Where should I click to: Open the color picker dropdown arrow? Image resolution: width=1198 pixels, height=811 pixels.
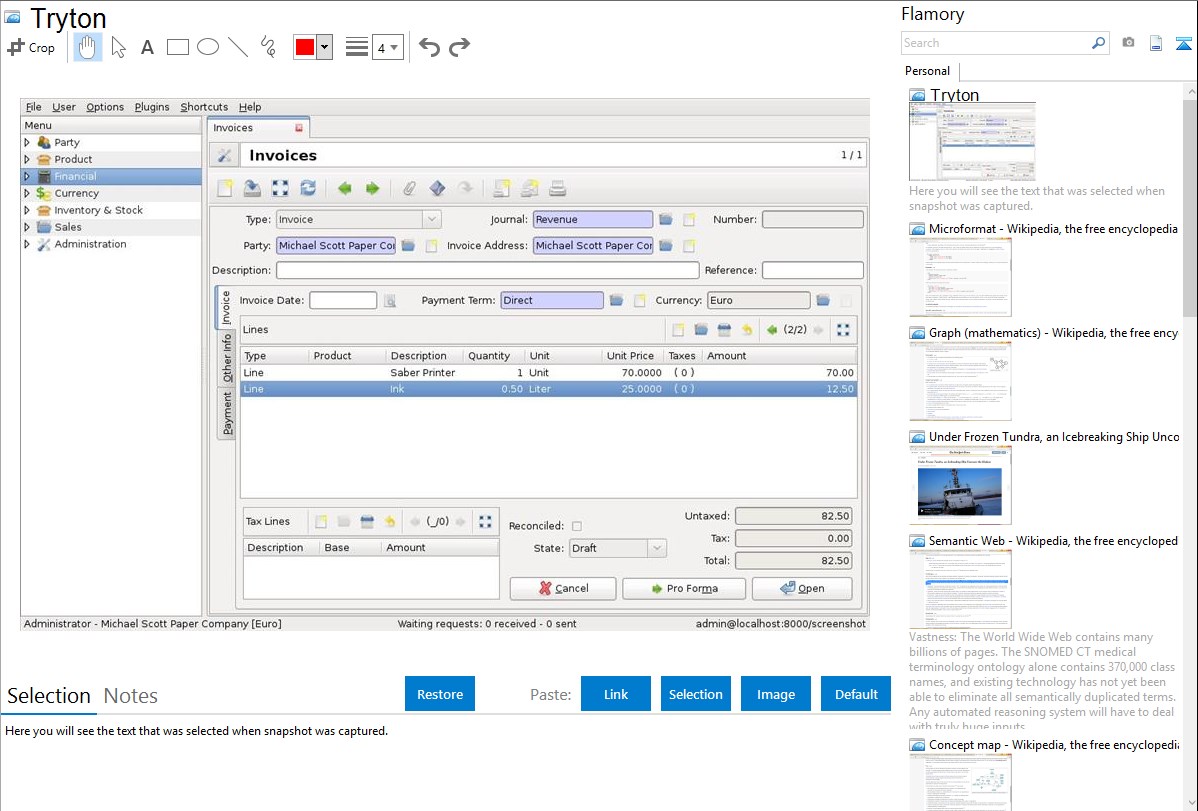pos(324,47)
